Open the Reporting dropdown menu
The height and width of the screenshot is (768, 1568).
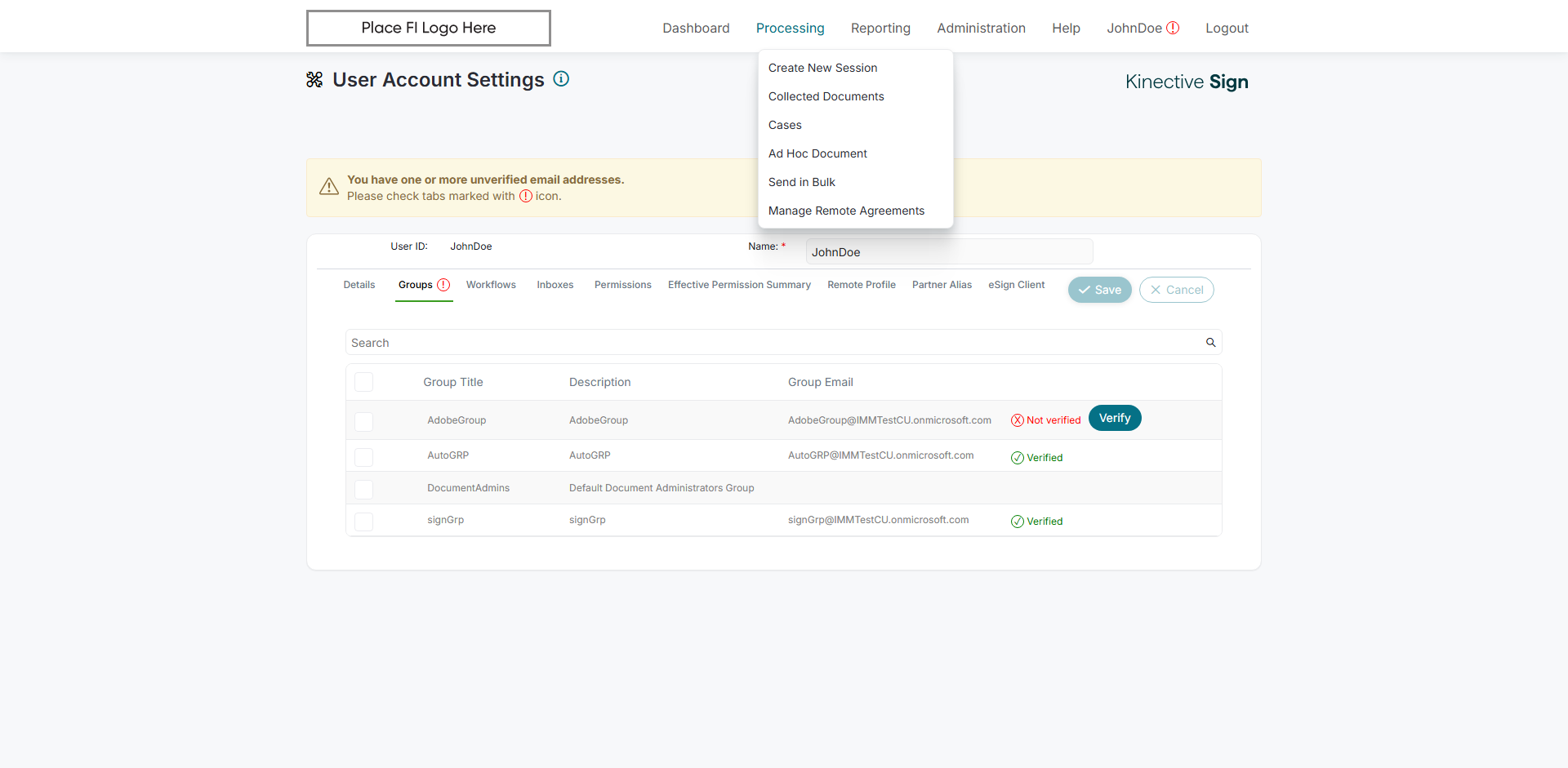pos(880,28)
